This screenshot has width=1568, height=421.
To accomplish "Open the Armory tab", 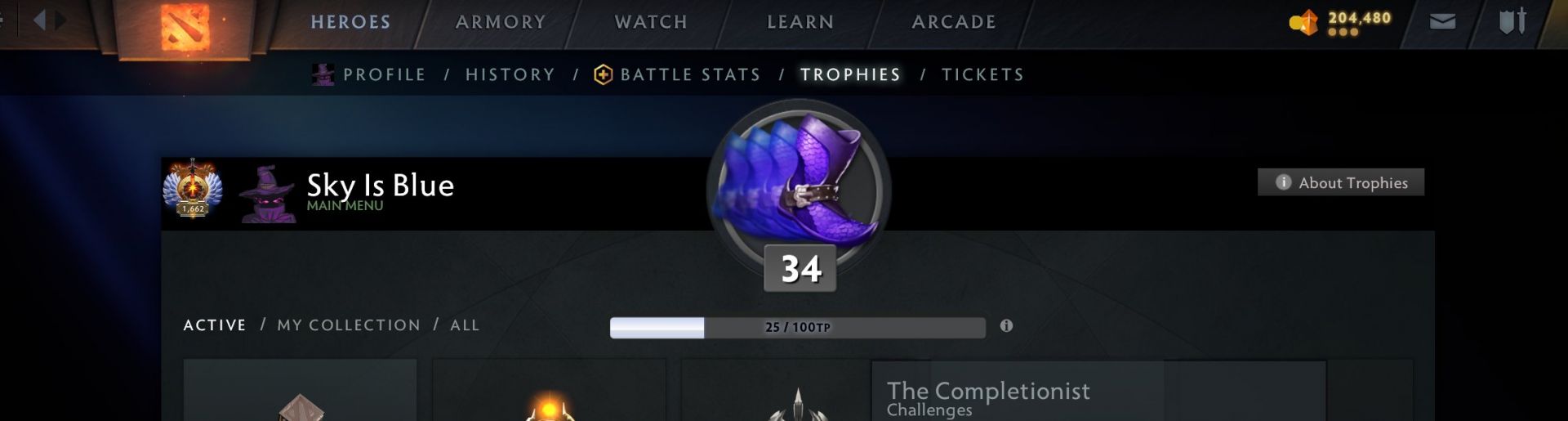I will 501,22.
